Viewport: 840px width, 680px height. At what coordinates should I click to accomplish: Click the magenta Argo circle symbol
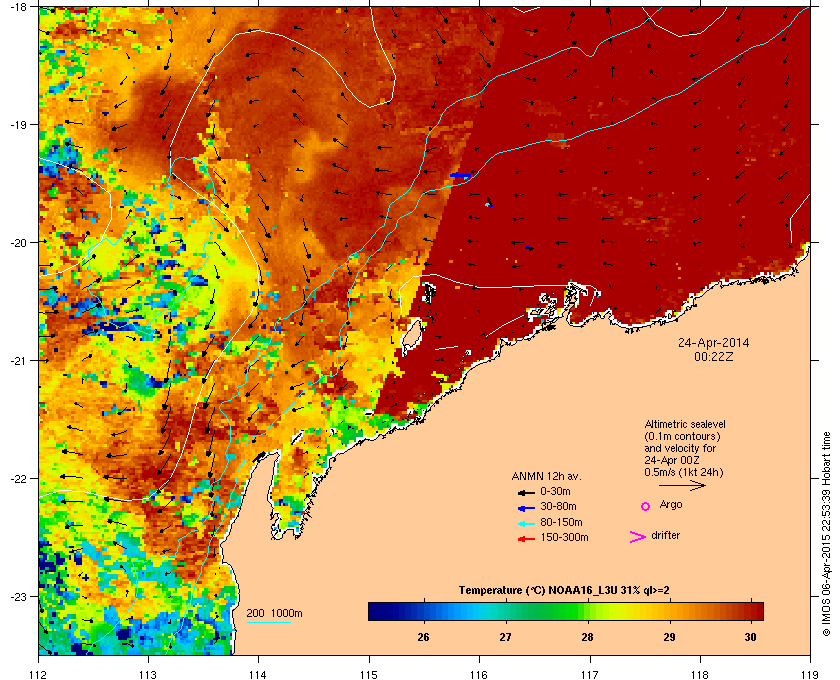[x=646, y=506]
